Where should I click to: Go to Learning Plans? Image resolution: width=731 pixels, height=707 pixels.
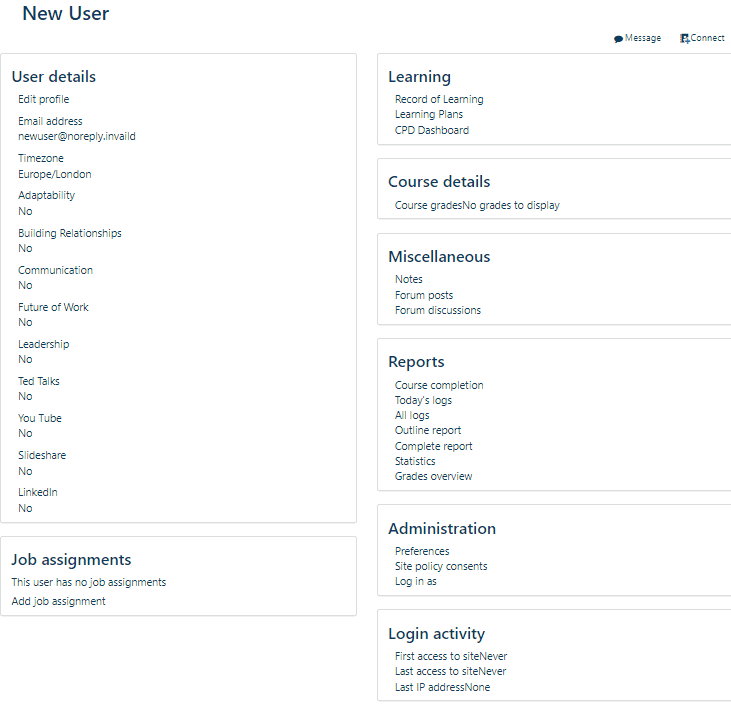pos(429,115)
